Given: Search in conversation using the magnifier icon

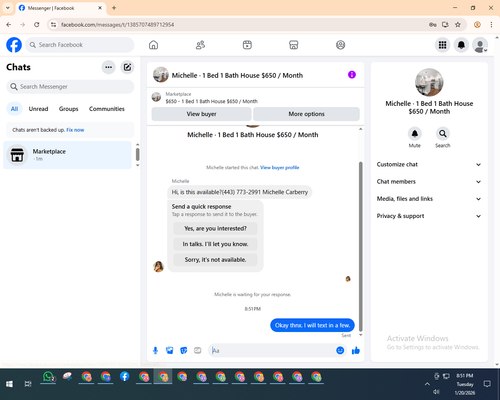Looking at the screenshot, I should pos(442,134).
